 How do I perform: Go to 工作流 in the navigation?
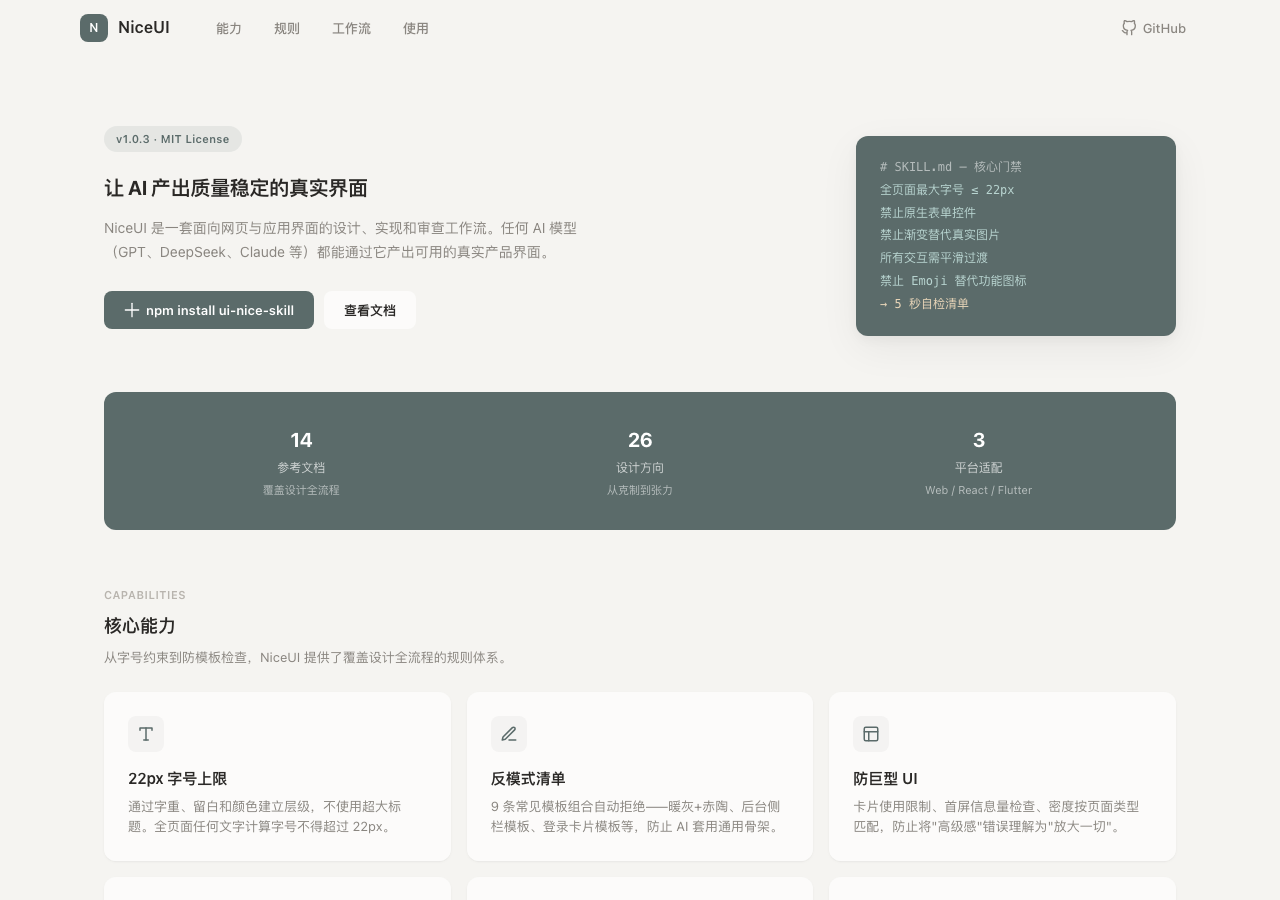[351, 28]
